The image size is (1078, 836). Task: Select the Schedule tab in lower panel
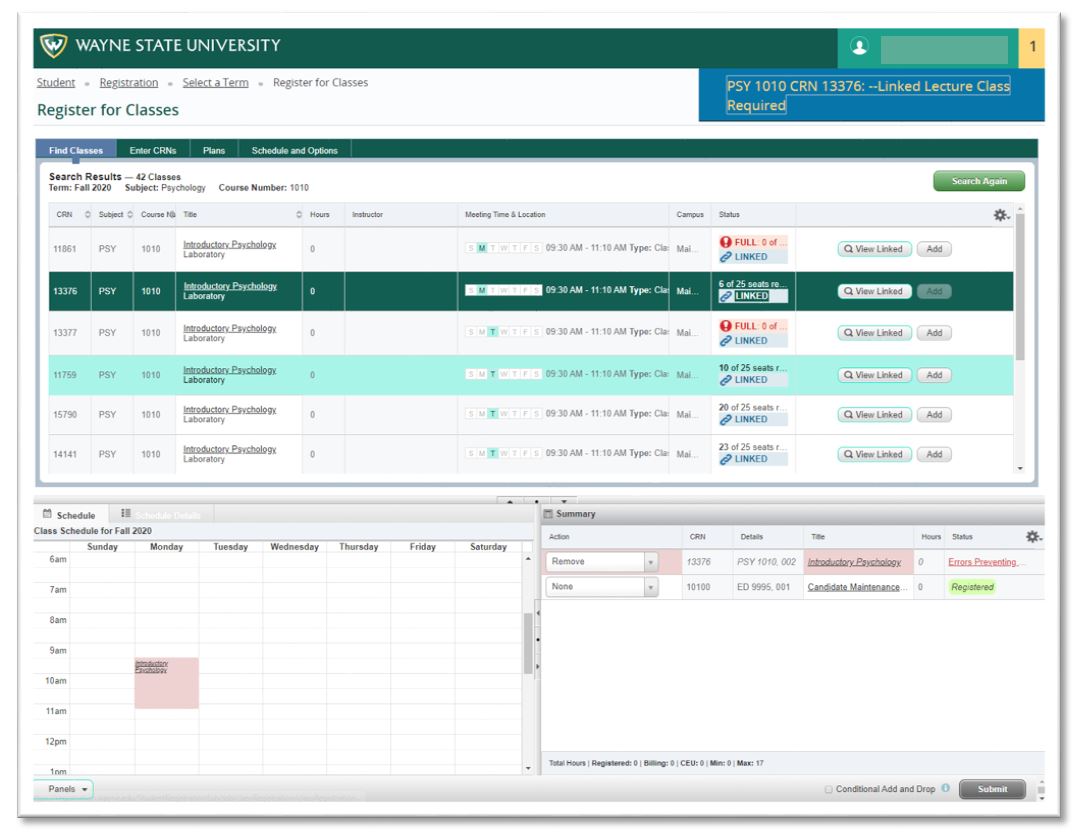pyautogui.click(x=69, y=515)
